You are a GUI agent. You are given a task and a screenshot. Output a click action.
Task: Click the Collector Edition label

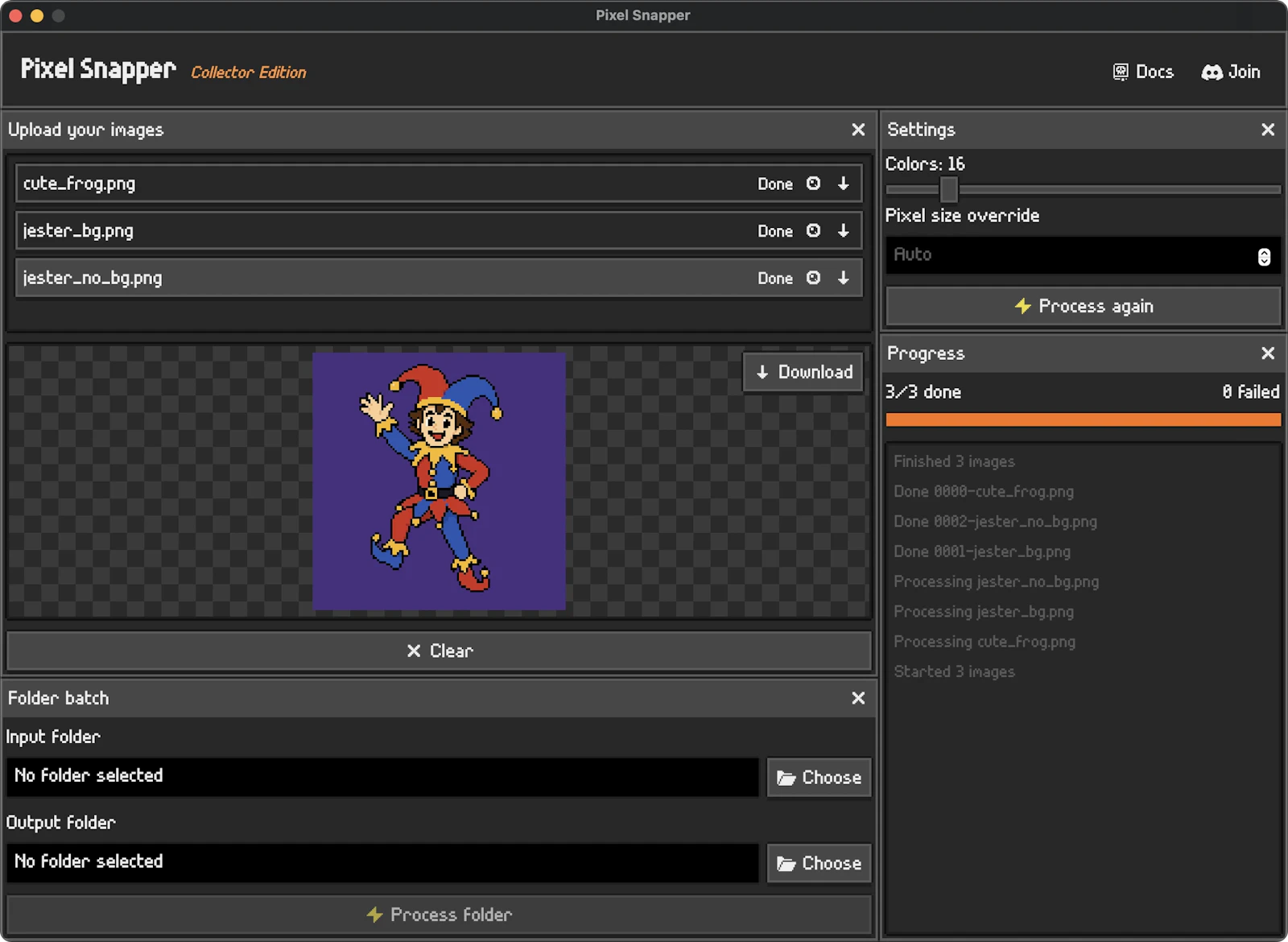tap(248, 72)
